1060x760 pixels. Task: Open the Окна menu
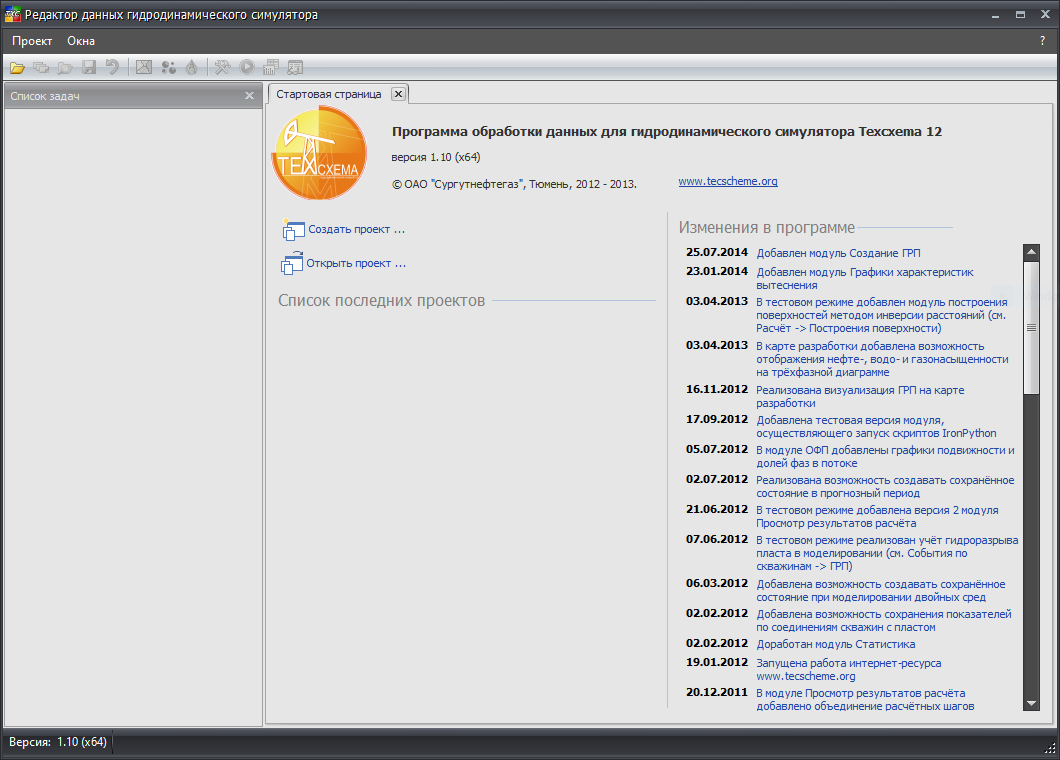(81, 41)
